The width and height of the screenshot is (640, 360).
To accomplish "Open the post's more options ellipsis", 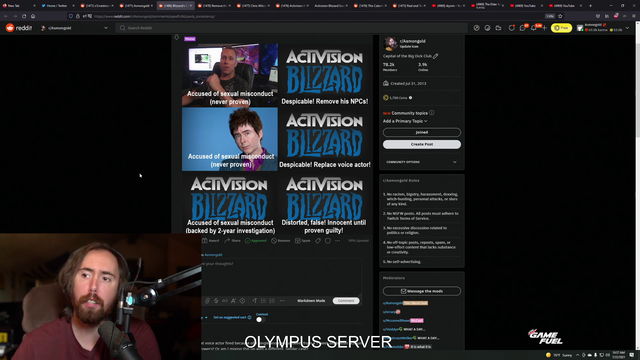I will click(x=338, y=241).
